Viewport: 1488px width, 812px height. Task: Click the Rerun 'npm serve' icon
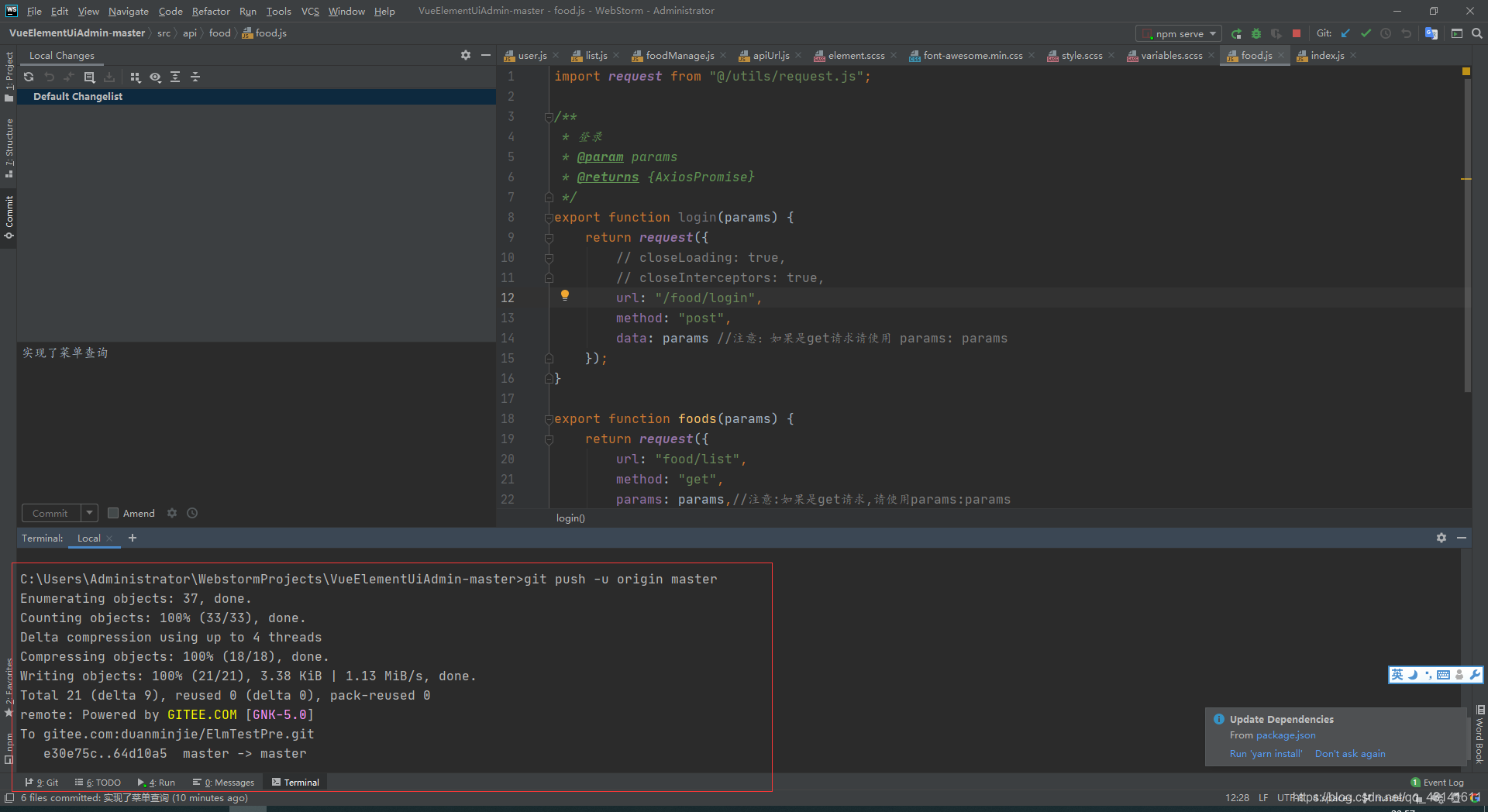pyautogui.click(x=1236, y=33)
